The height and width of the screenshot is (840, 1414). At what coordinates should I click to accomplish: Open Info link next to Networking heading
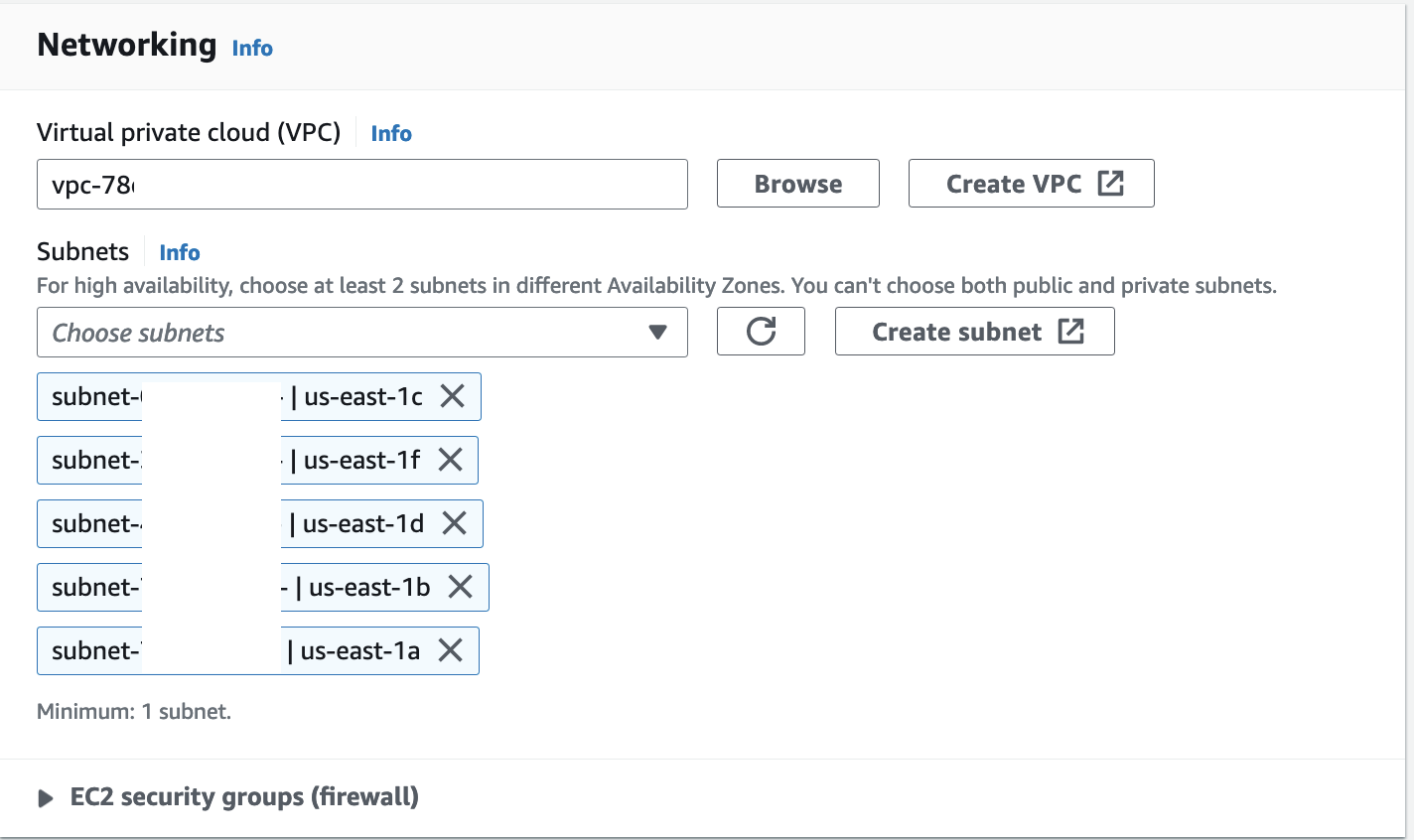(x=252, y=48)
